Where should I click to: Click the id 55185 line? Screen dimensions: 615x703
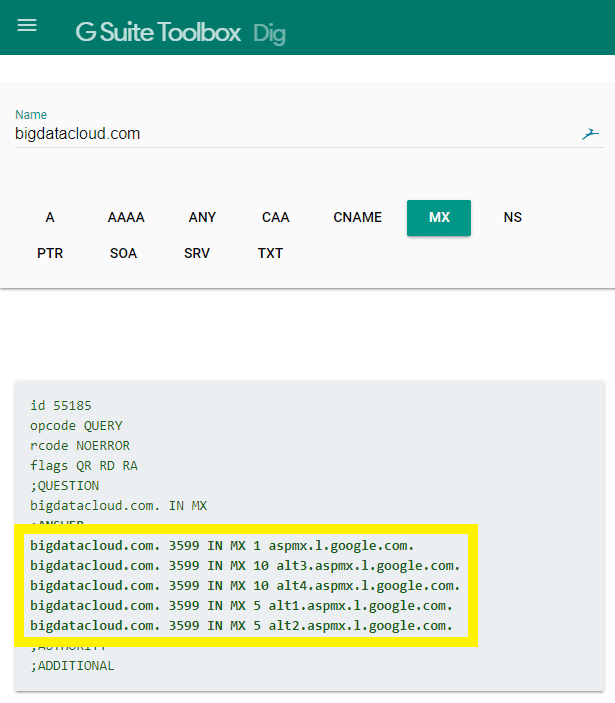click(61, 406)
